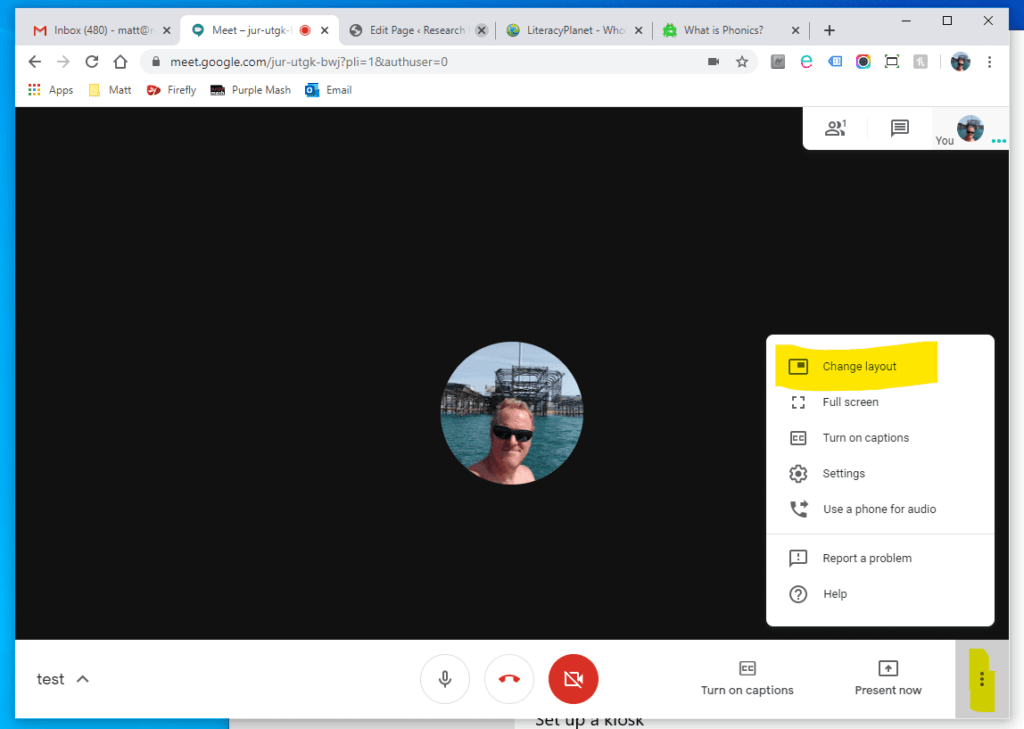Open the Chrome three-dot menu

[x=989, y=61]
